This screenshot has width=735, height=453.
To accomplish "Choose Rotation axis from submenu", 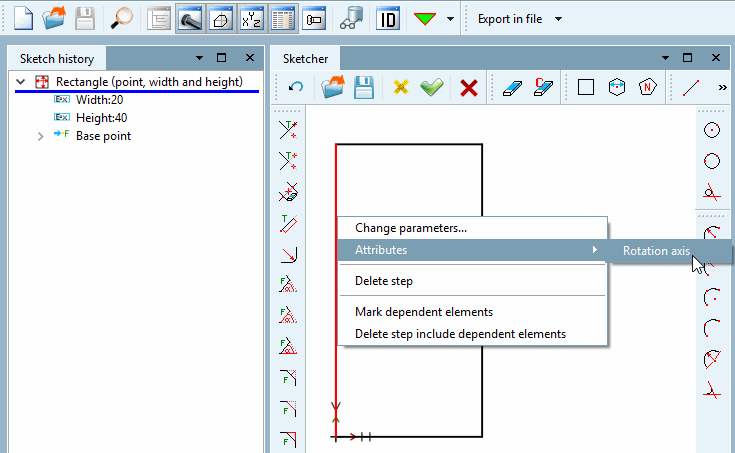I will [656, 251].
